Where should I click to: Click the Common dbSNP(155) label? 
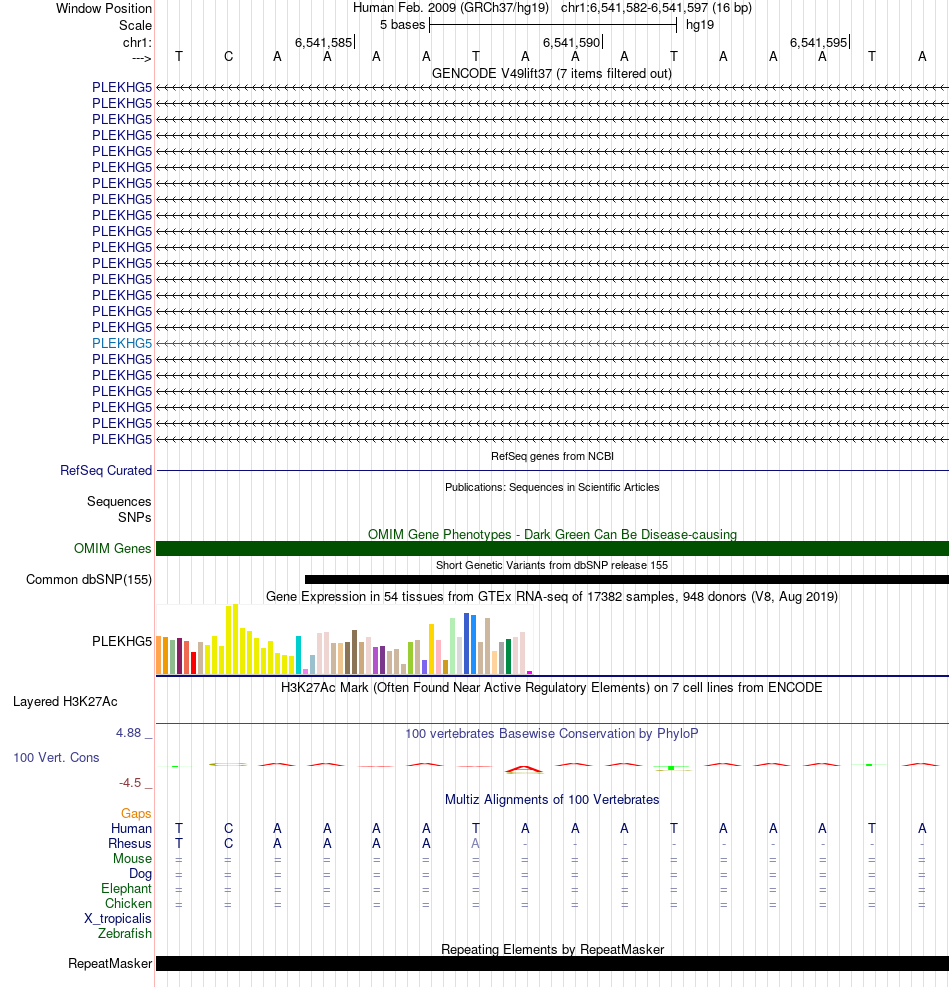click(89, 579)
